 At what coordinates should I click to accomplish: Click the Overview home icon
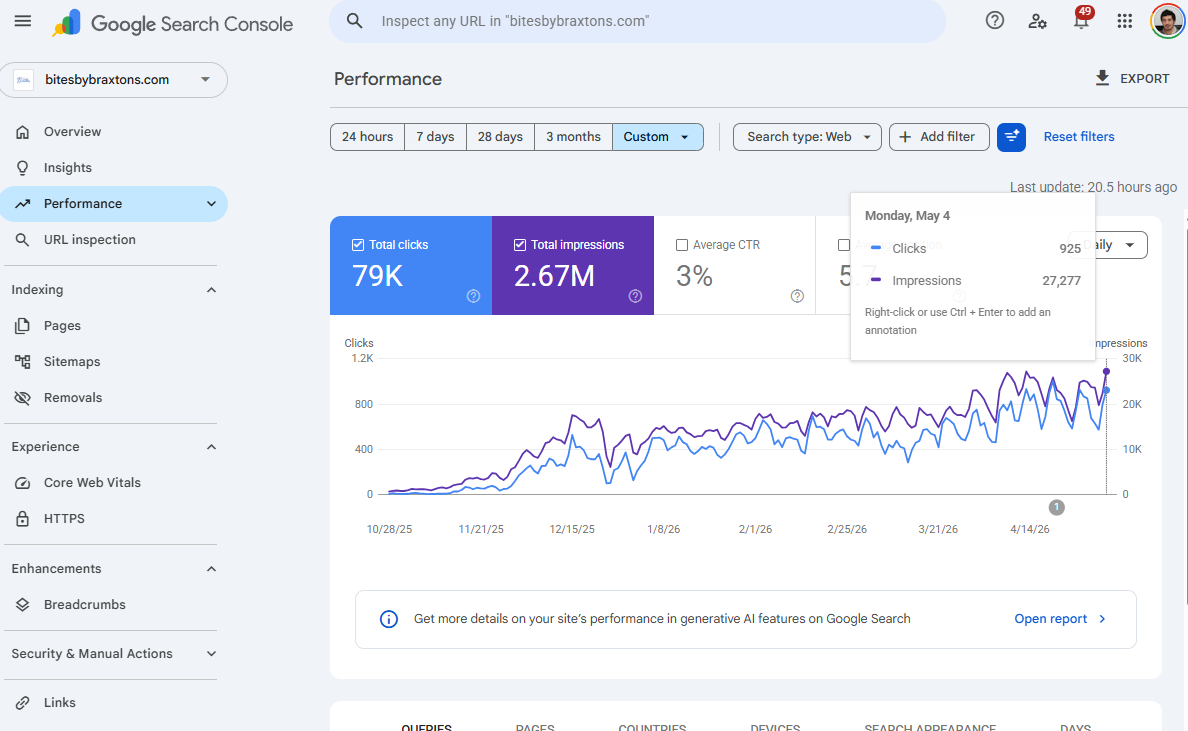tap(23, 132)
